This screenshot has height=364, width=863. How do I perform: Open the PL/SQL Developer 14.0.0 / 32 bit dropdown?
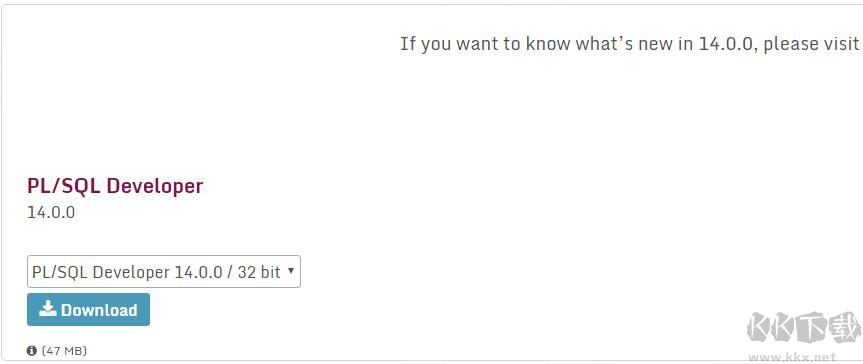pyautogui.click(x=163, y=271)
